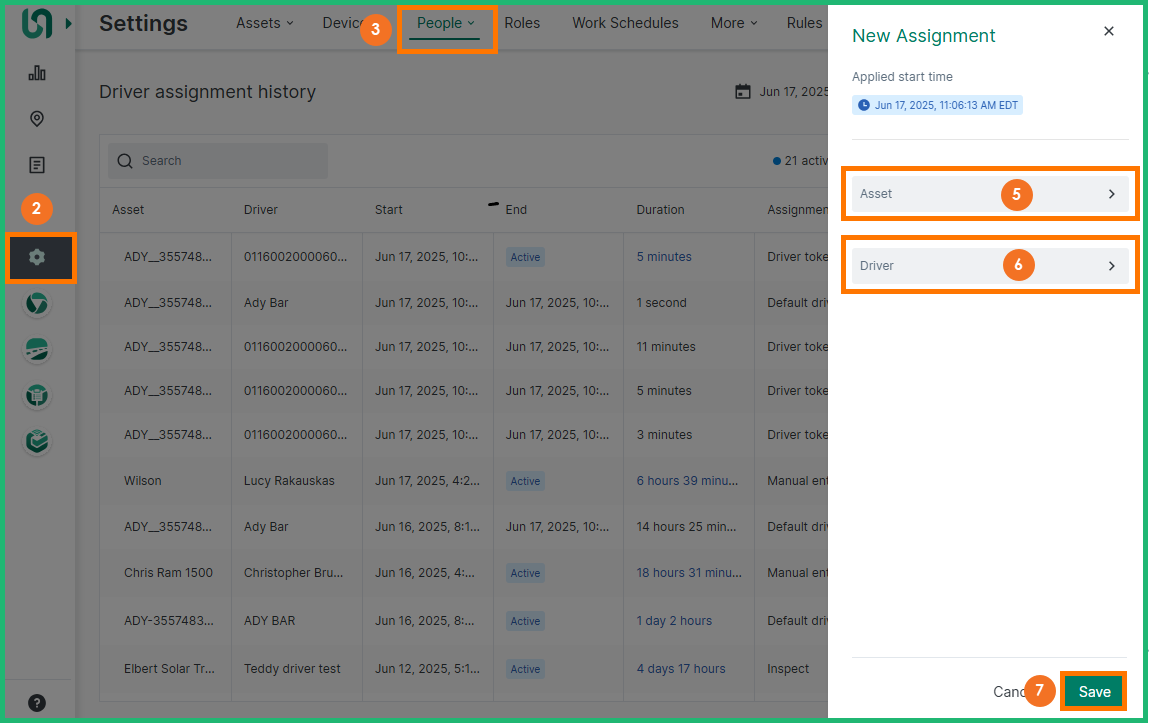Open the More dropdown menu

734,23
